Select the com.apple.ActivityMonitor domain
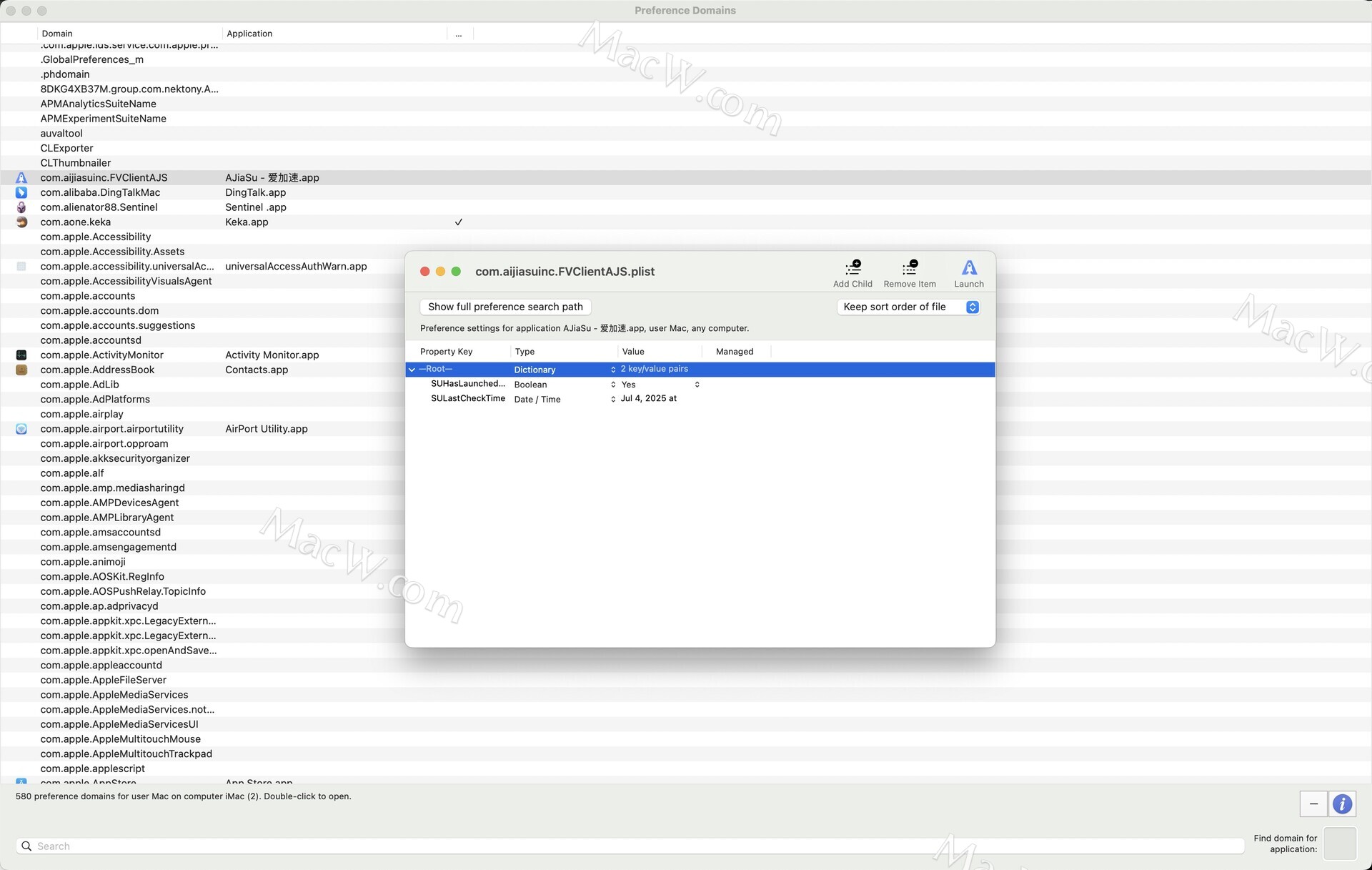1372x870 pixels. (101, 355)
